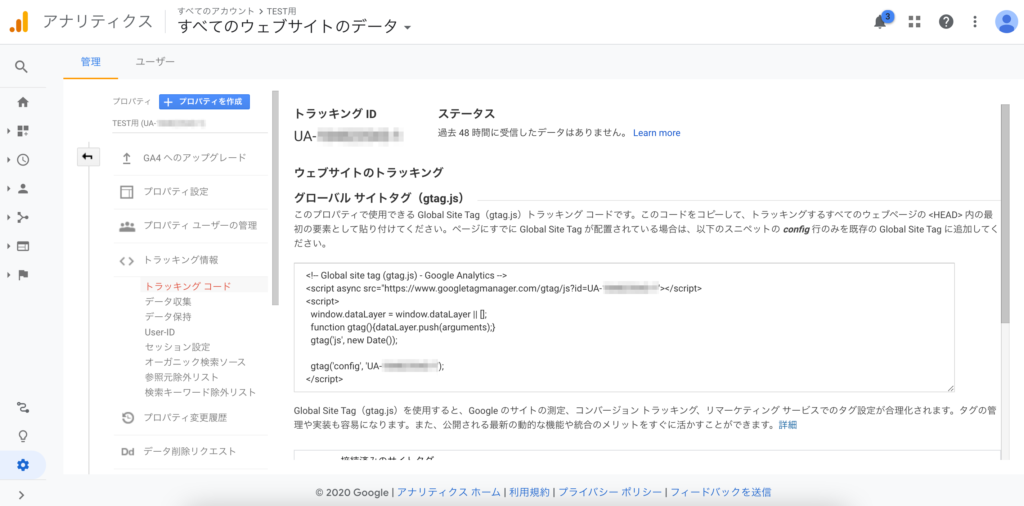Open the Audience person icon
Viewport: 1024px width, 506px height.
pos(23,189)
